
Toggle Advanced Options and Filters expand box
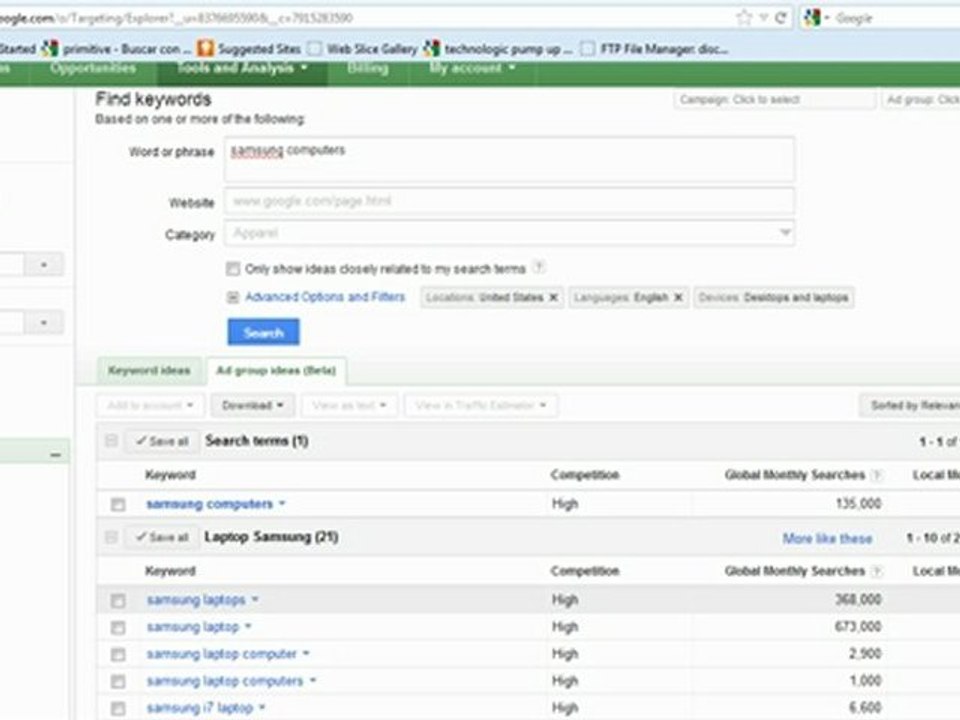click(x=233, y=298)
